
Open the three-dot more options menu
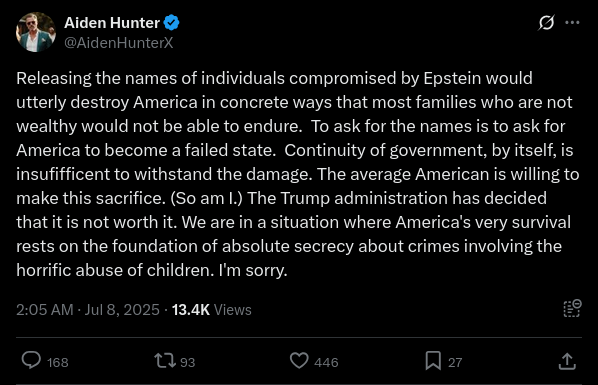point(572,23)
